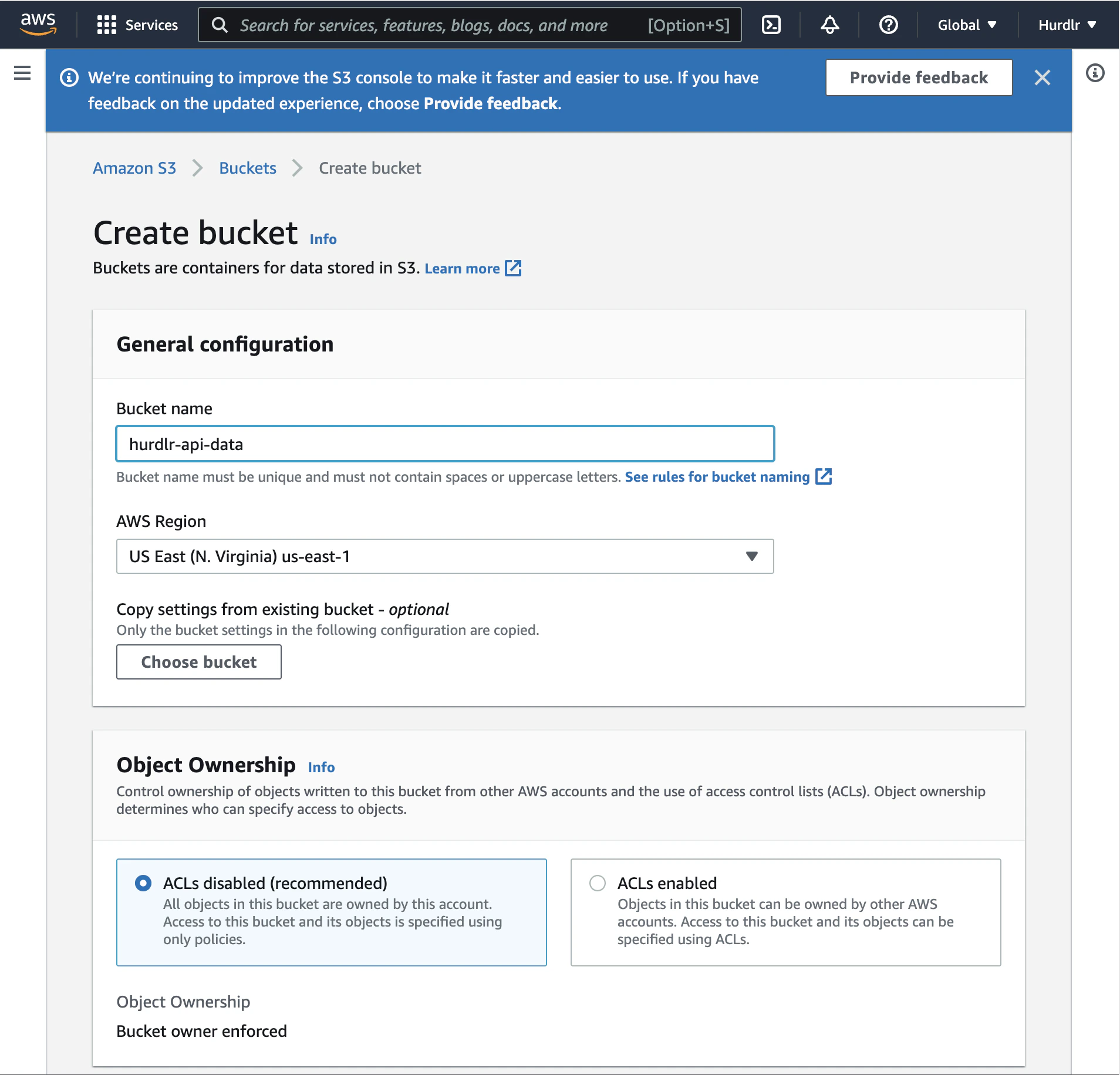The image size is (1120, 1075).
Task: Dismiss the S3 console feedback banner
Action: point(1042,77)
